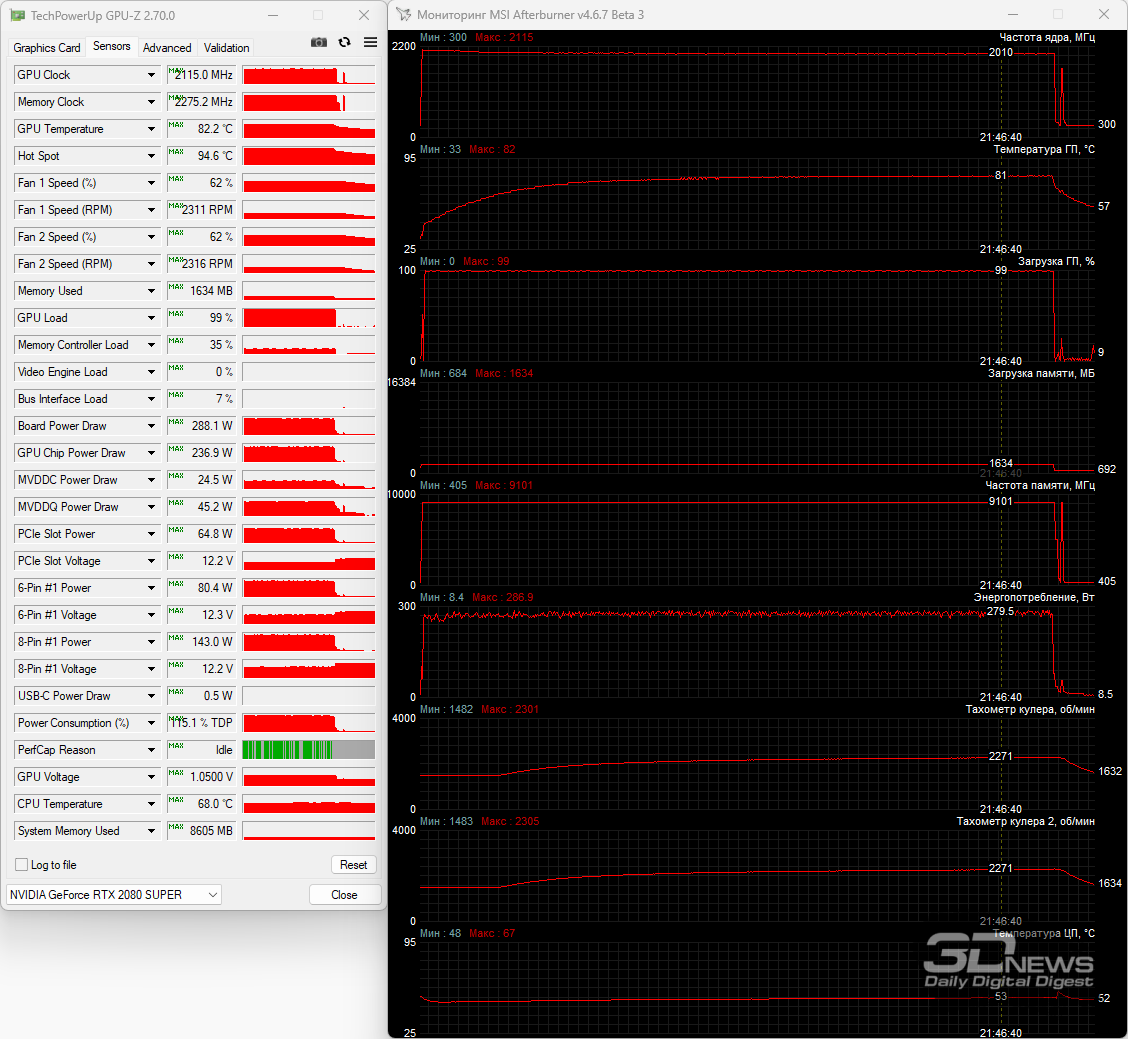Go to the Validation tab
This screenshot has height=1039, width=1128.
[227, 47]
